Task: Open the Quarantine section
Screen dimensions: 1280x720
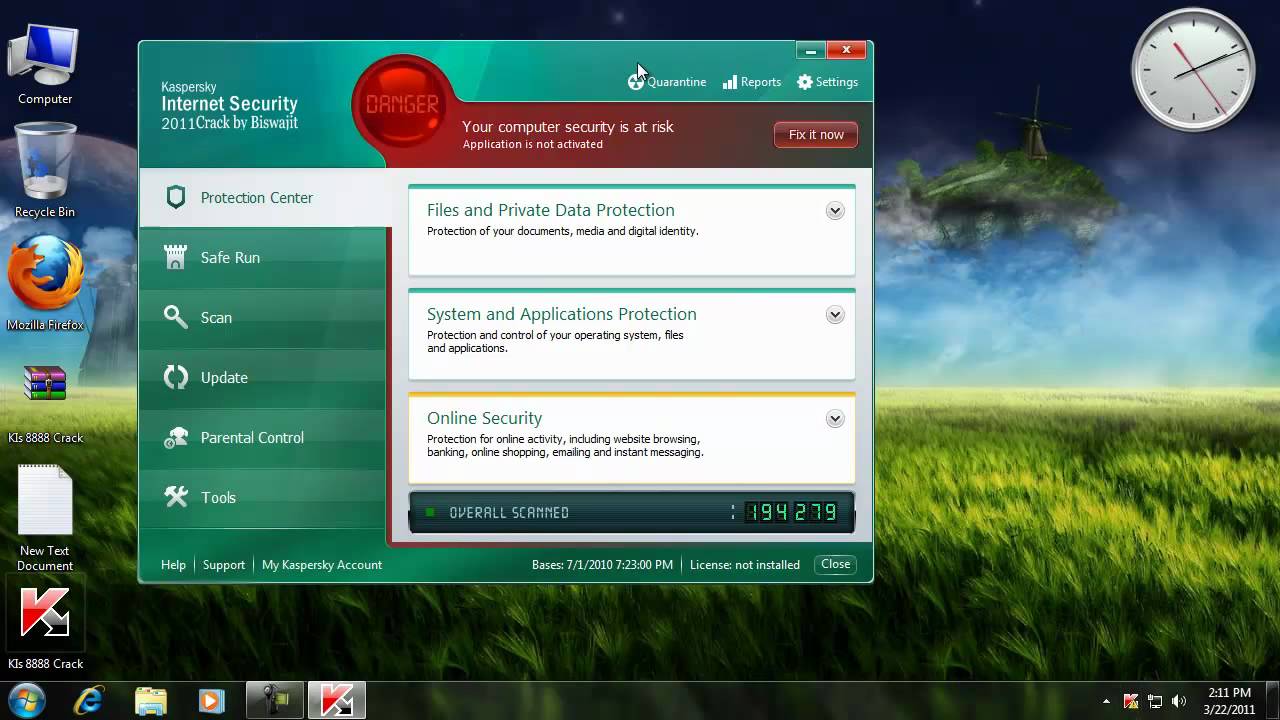Action: pyautogui.click(x=667, y=82)
